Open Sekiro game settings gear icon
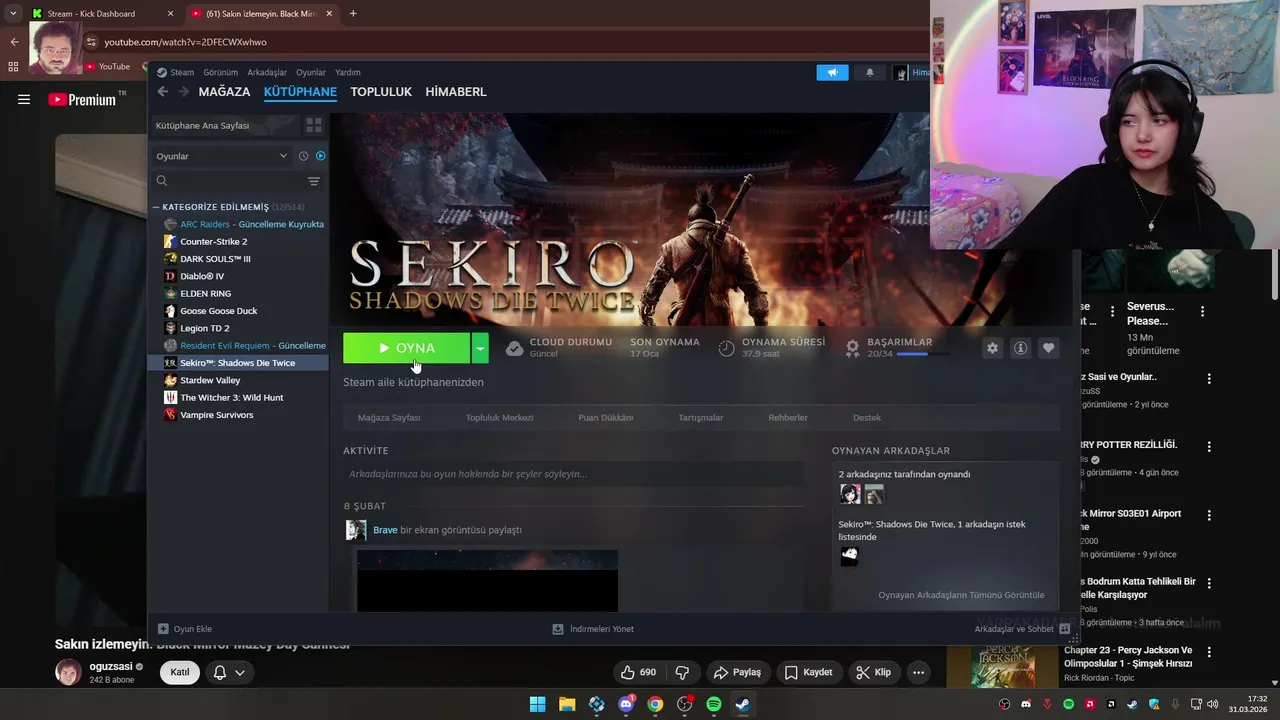Image resolution: width=1280 pixels, height=720 pixels. tap(992, 348)
